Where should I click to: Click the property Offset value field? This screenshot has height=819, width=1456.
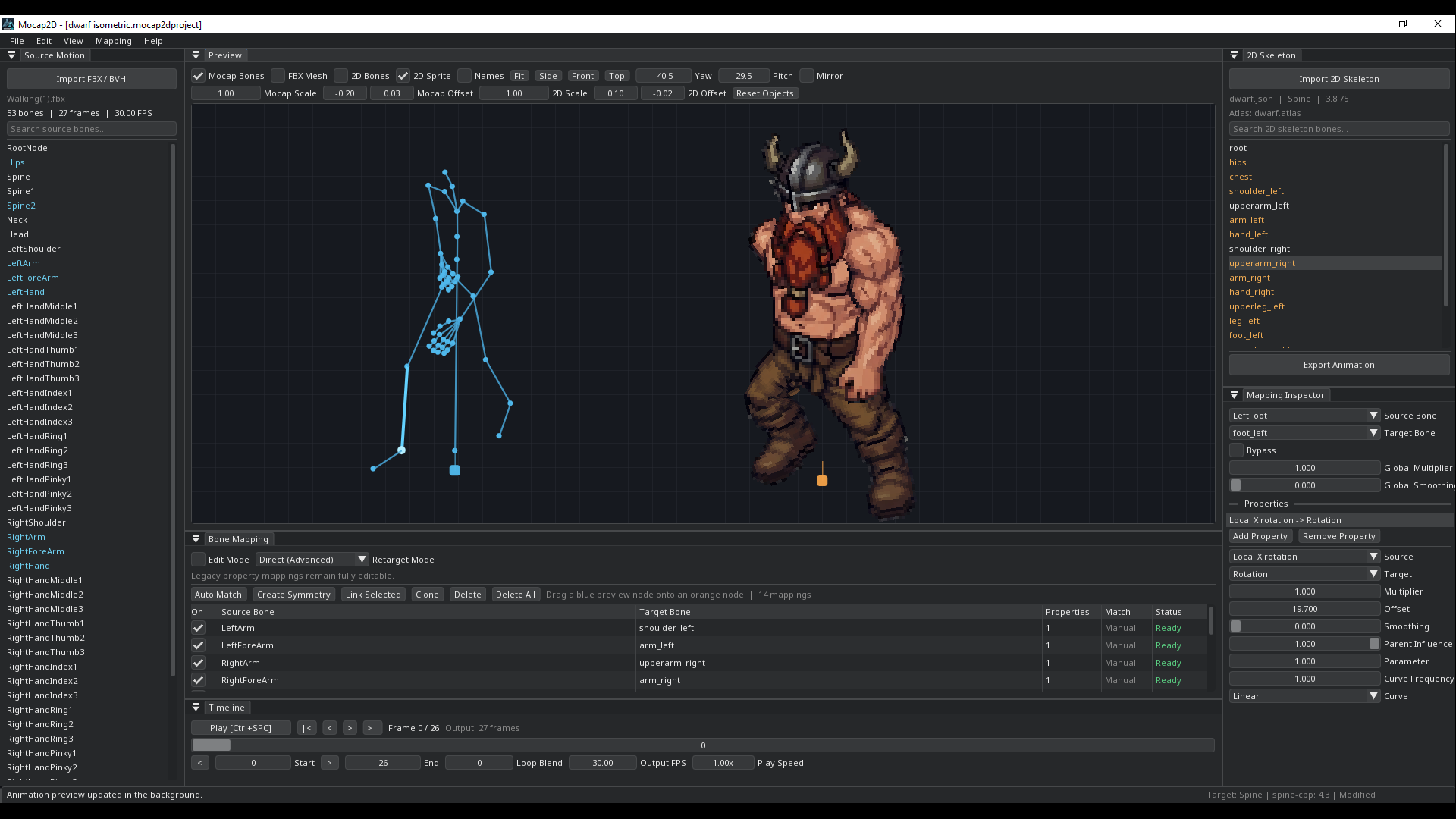(x=1304, y=609)
